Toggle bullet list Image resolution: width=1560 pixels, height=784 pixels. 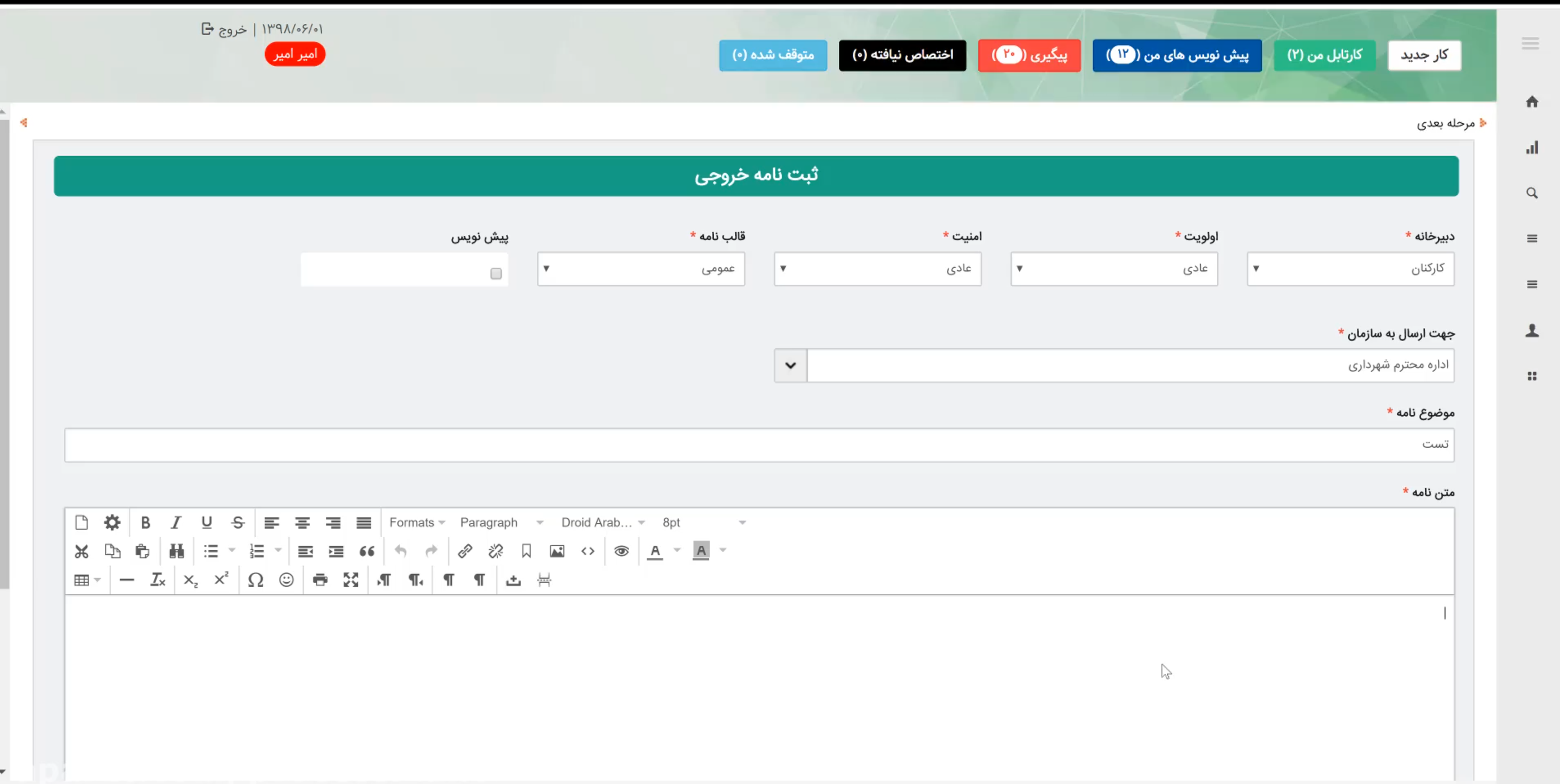click(x=211, y=551)
